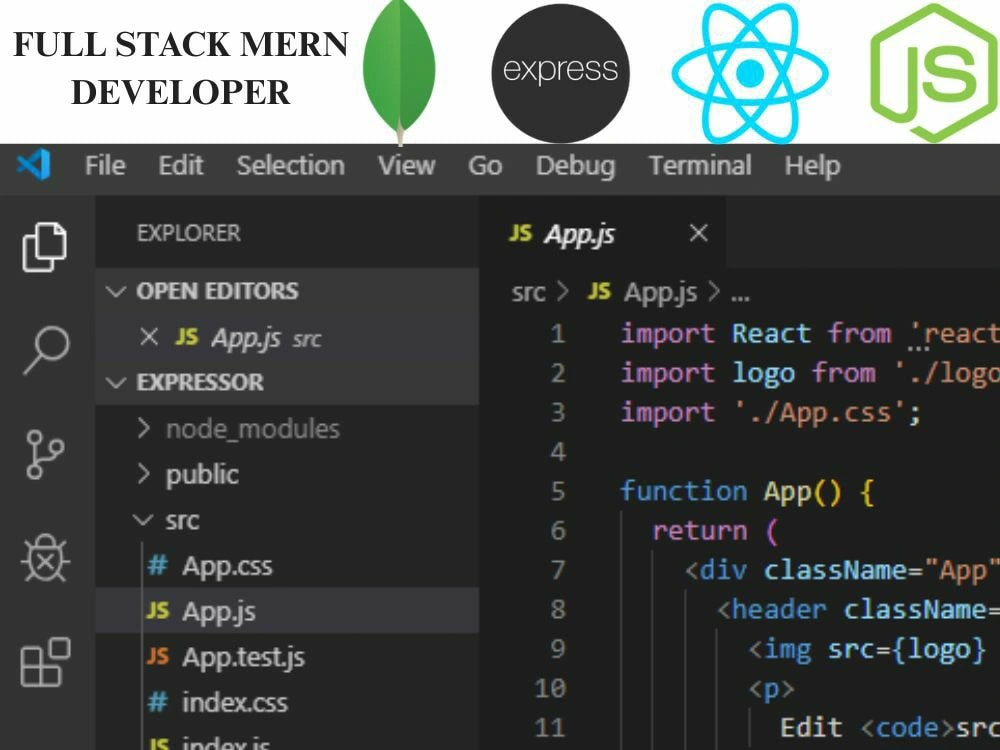This screenshot has height=750, width=1000.
Task: Click the MongoDB leaf logo
Action: (399, 71)
